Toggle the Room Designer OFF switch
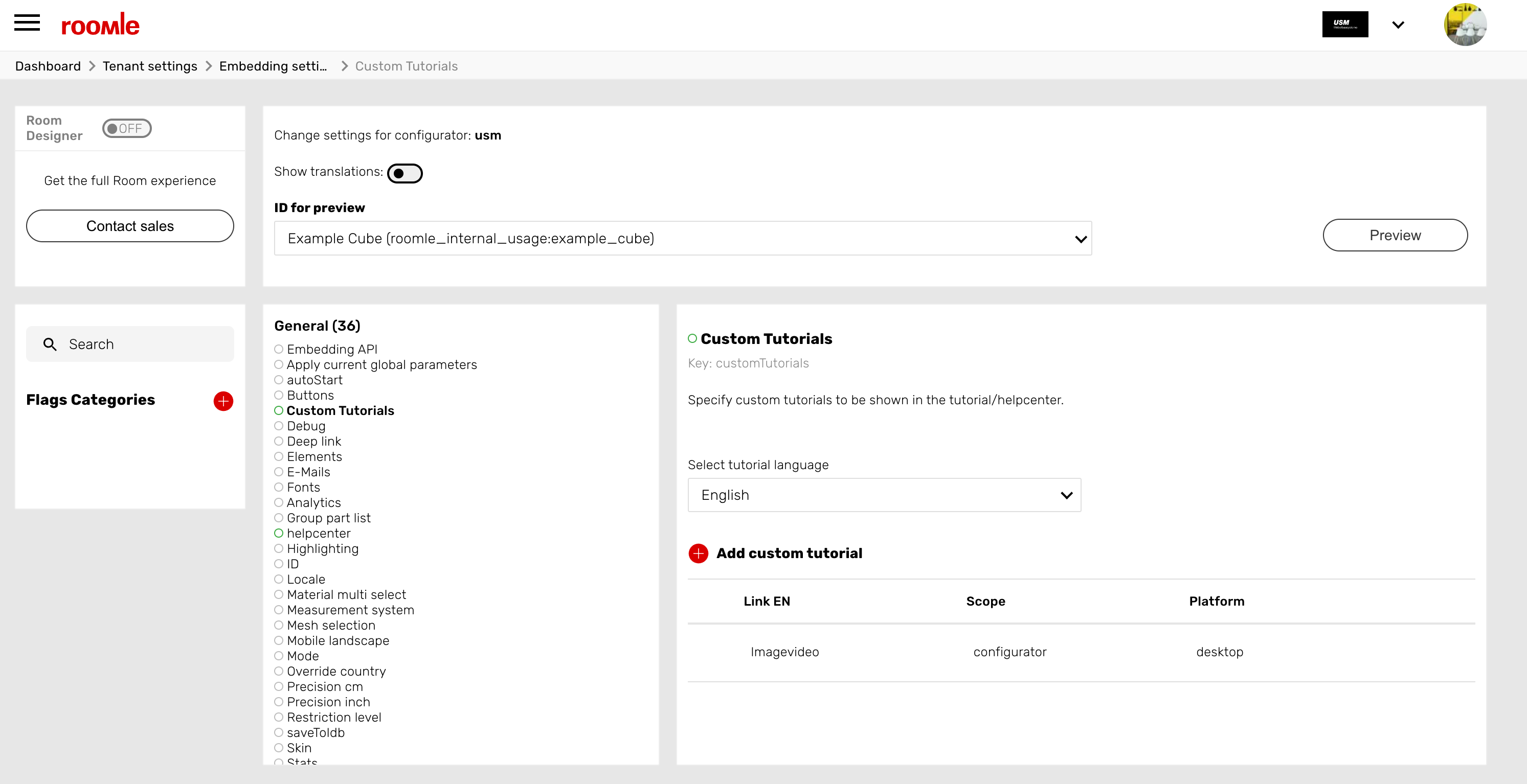The image size is (1527, 784). pyautogui.click(x=127, y=129)
